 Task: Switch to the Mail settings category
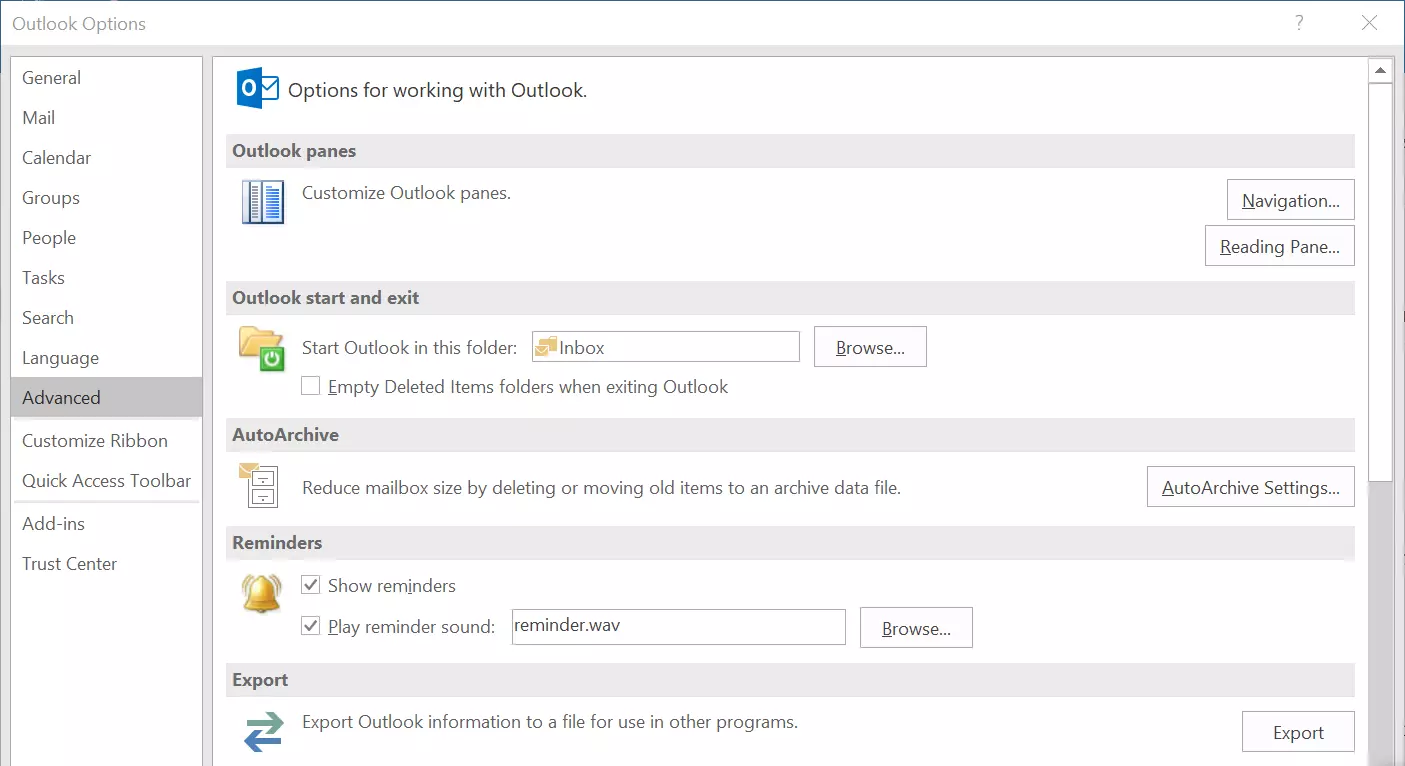[x=38, y=117]
